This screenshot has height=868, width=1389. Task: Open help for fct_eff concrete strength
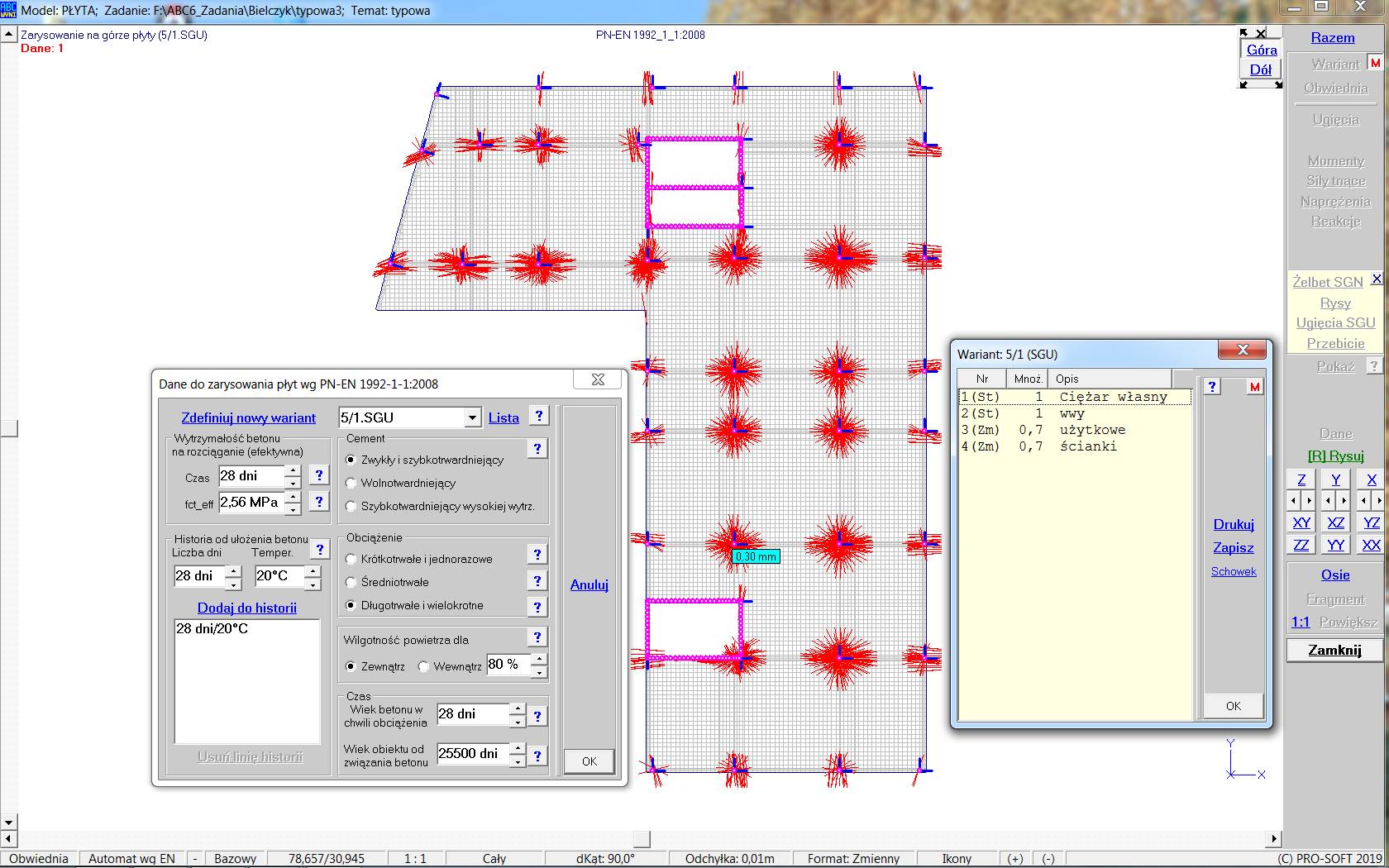tap(319, 502)
